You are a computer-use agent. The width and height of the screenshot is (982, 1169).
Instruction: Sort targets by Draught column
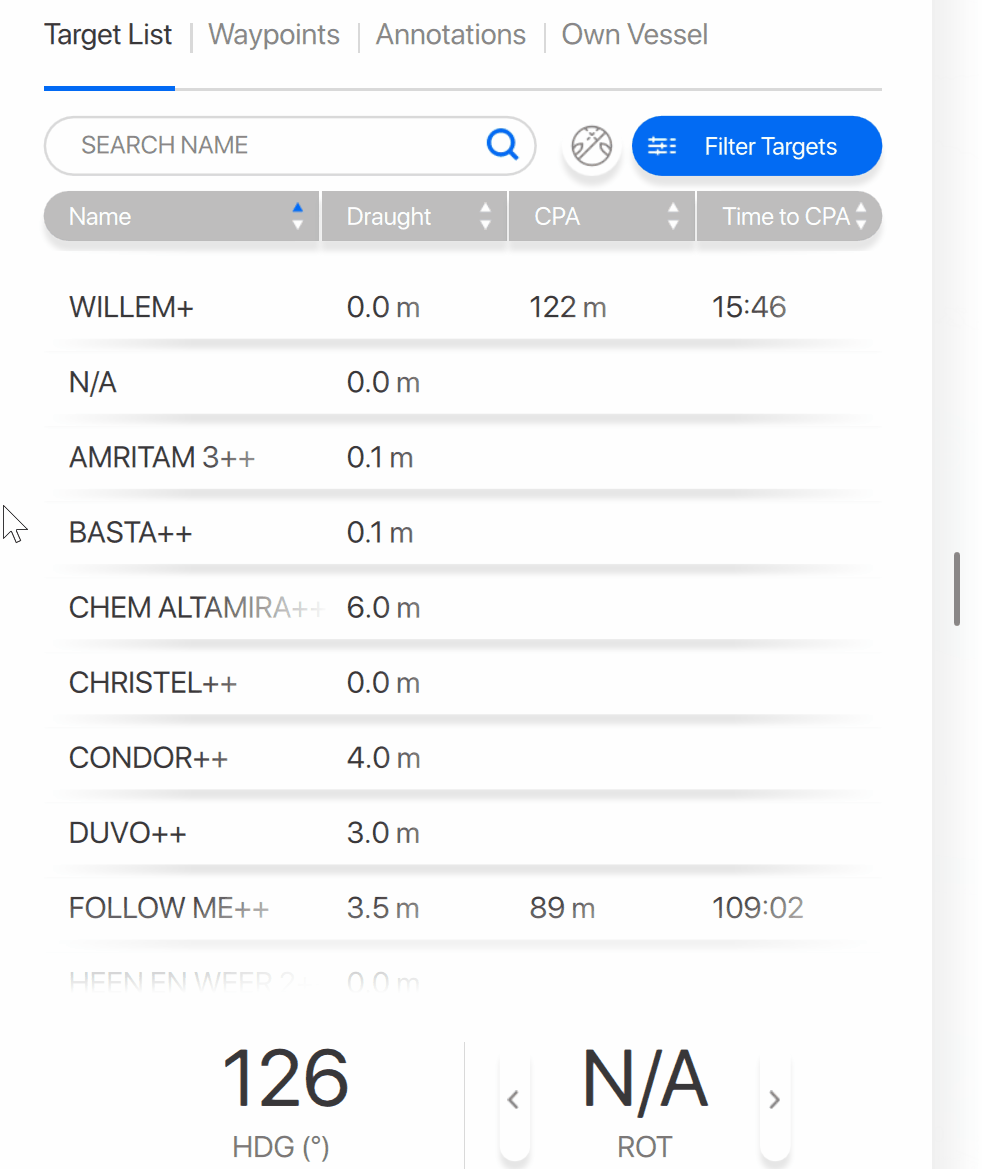414,217
